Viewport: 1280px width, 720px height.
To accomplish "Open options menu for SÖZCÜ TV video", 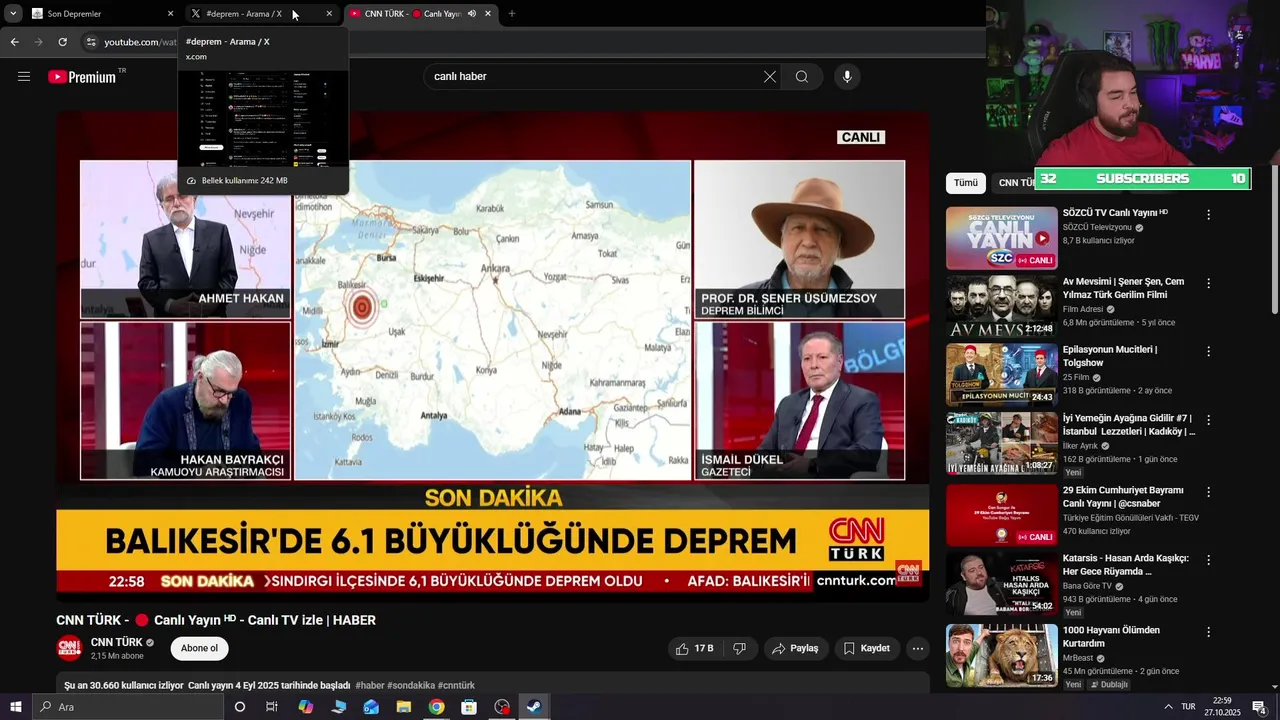I will pos(1208,215).
